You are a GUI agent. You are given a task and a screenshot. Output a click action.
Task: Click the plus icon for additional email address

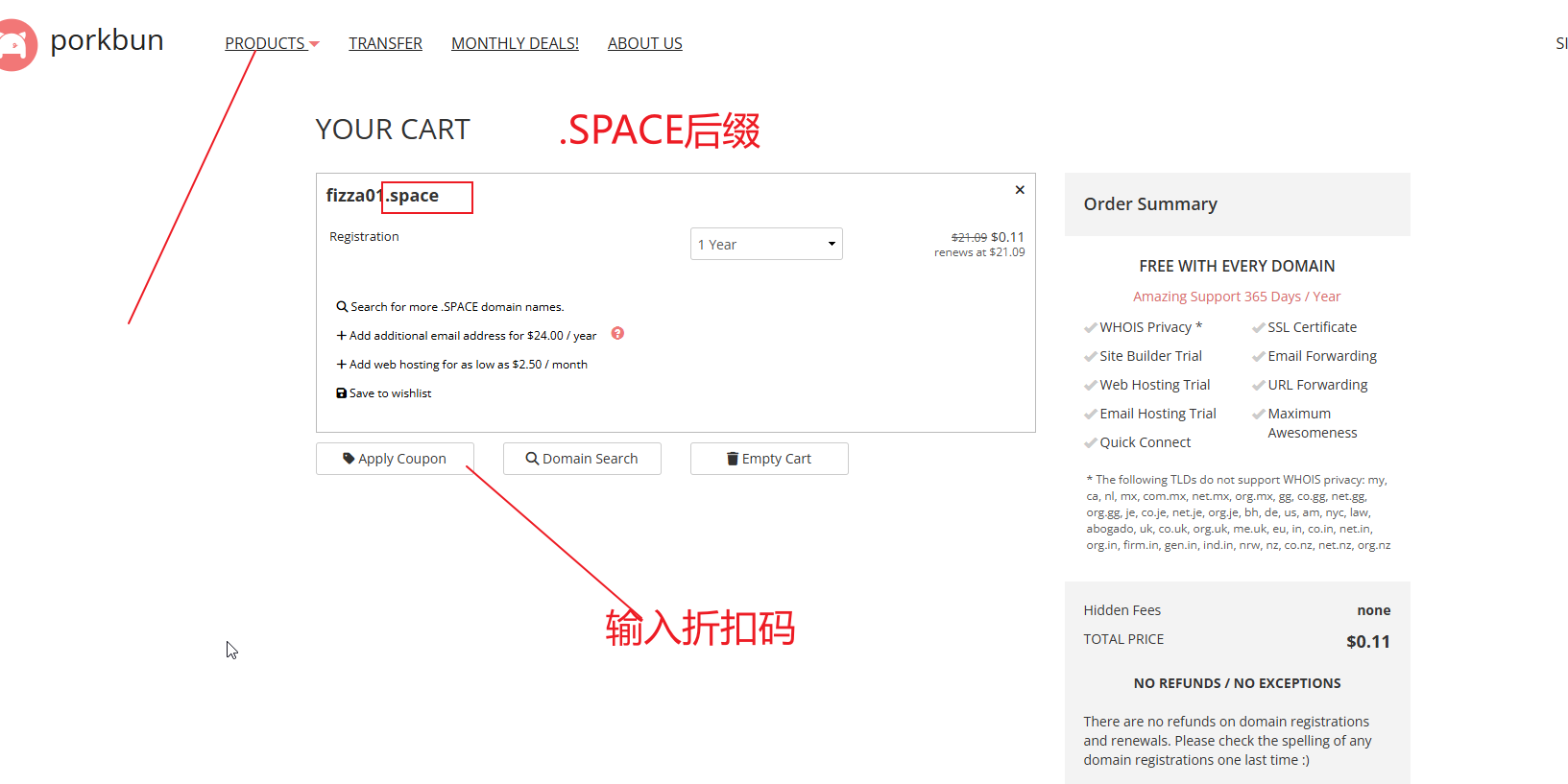(341, 336)
